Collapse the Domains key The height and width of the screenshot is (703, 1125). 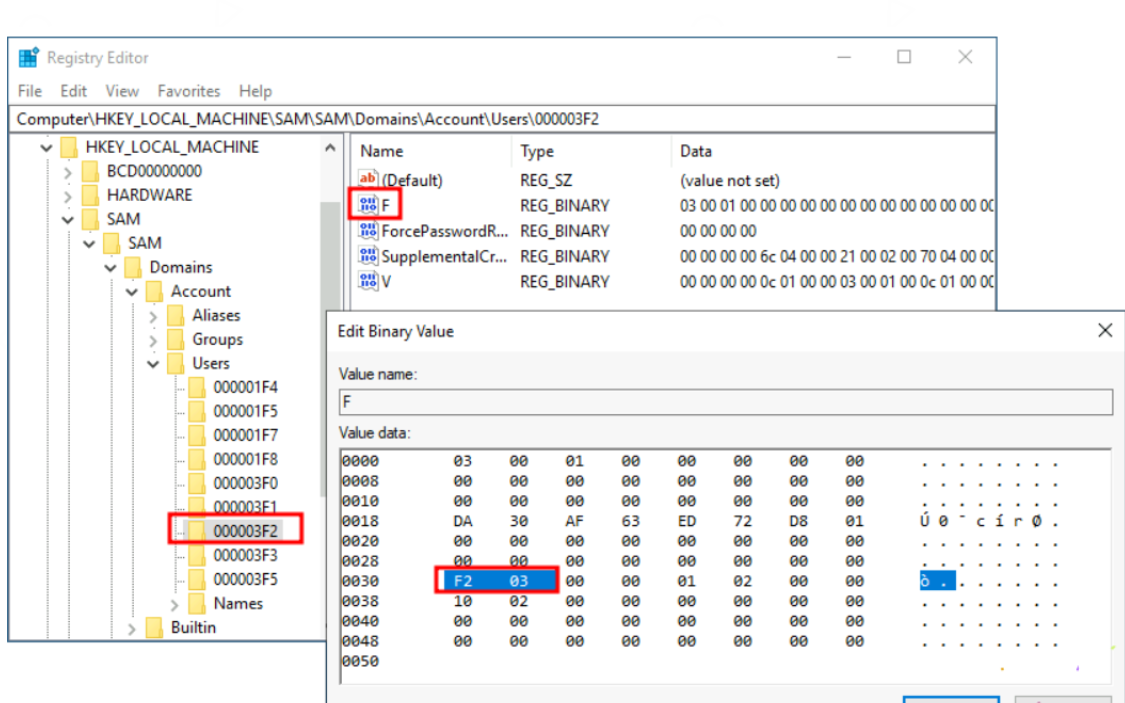pos(110,268)
